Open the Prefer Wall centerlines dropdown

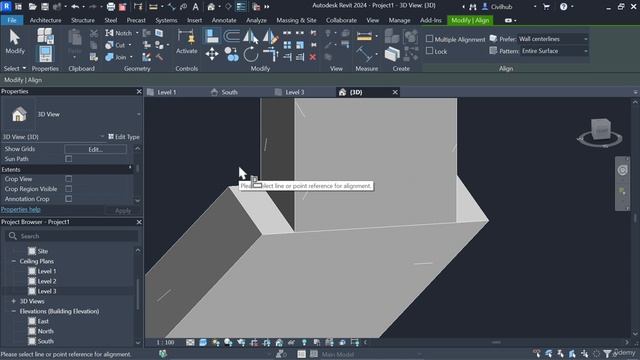click(553, 39)
